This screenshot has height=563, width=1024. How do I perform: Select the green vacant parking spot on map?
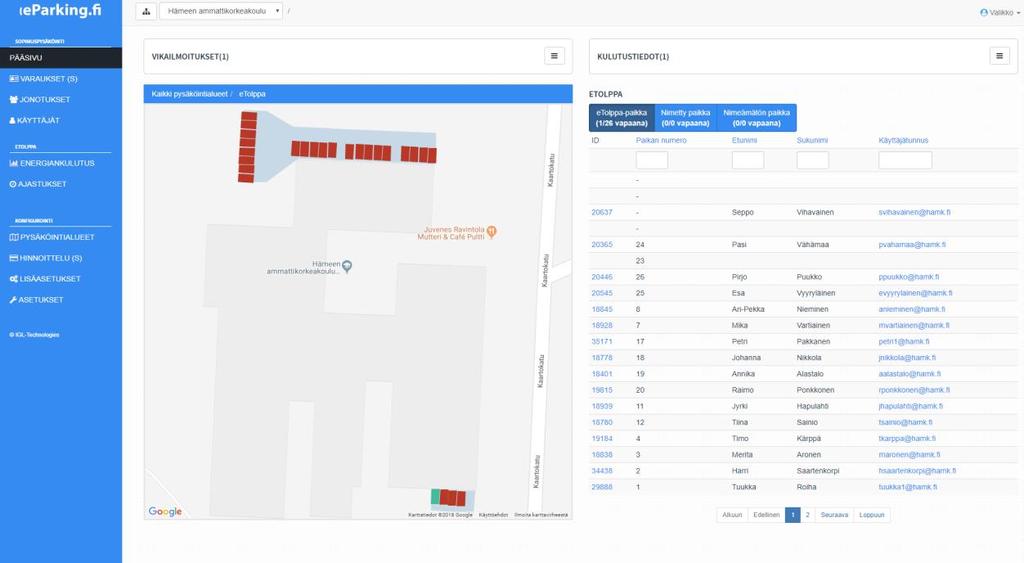435,497
